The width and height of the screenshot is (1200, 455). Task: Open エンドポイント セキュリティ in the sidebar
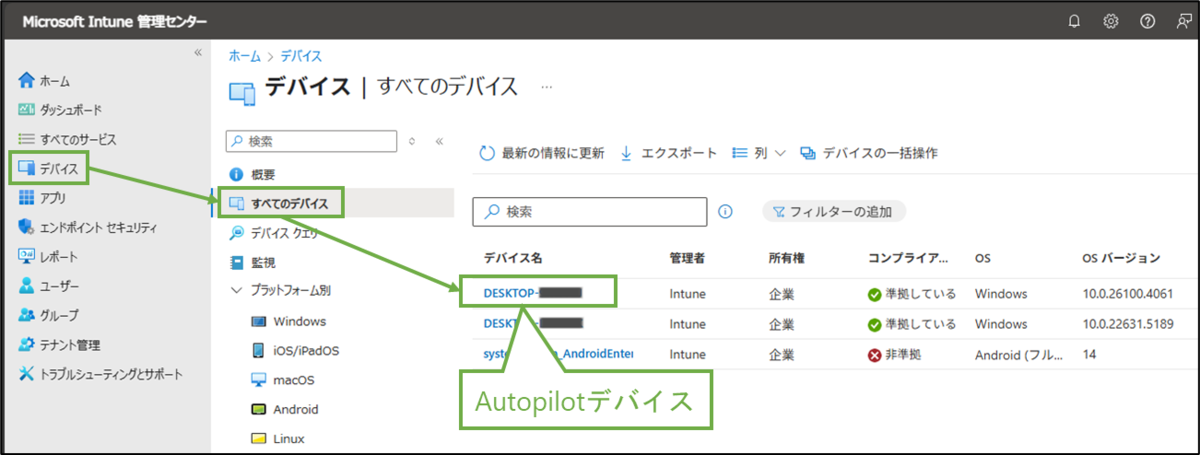coord(88,227)
